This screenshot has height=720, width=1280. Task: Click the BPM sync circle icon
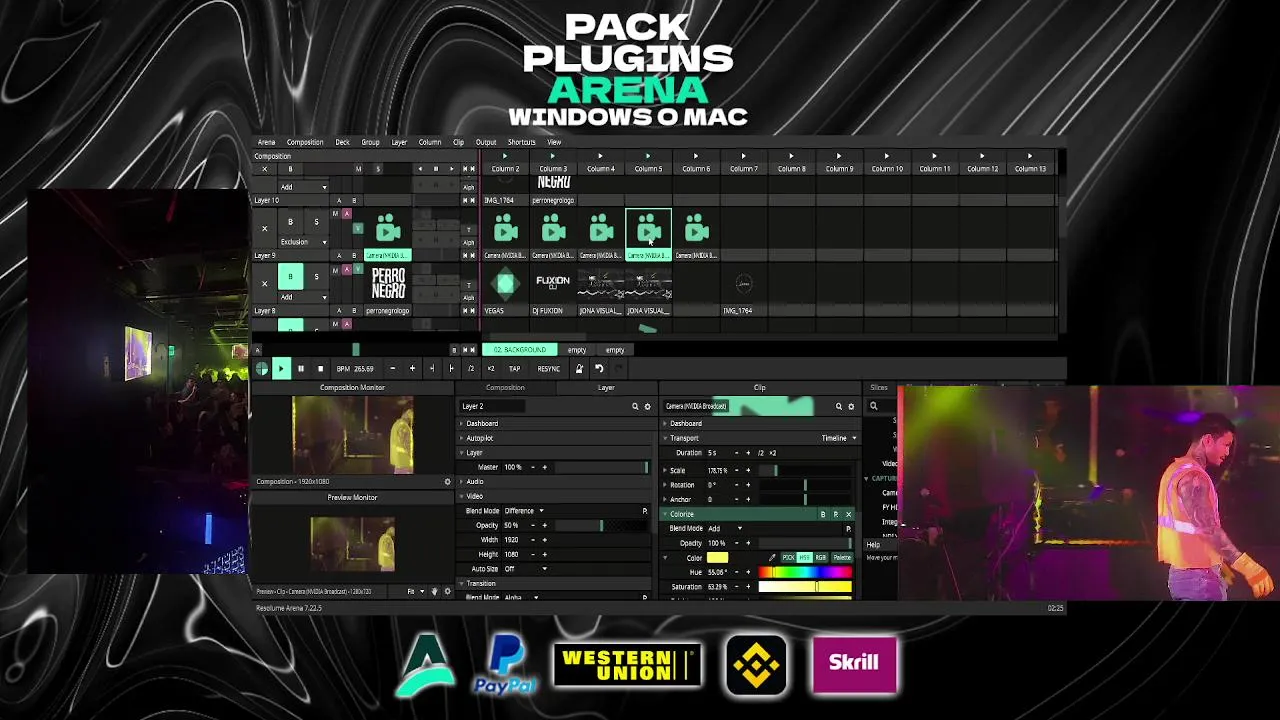pyautogui.click(x=262, y=369)
